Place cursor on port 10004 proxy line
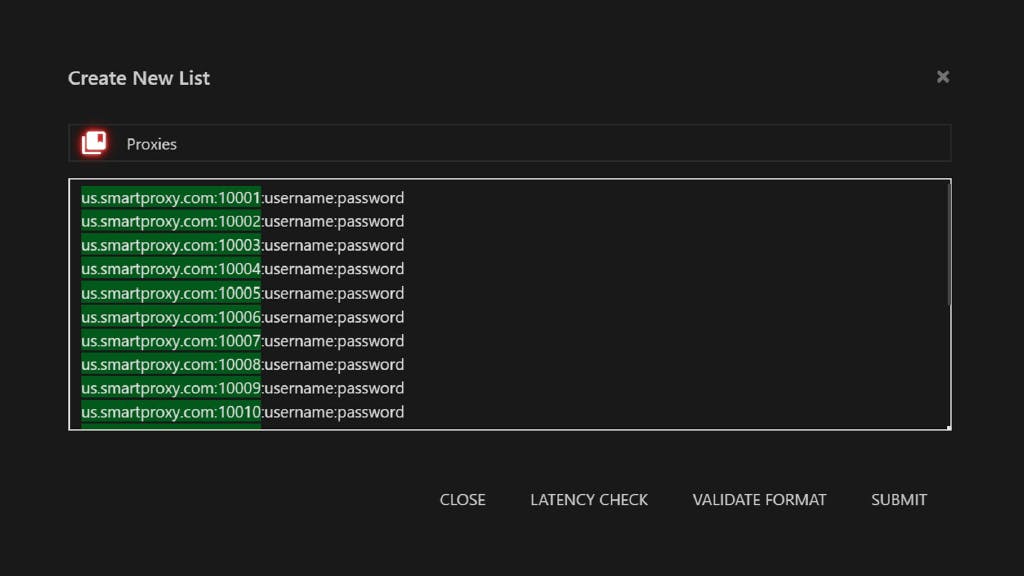 point(242,269)
